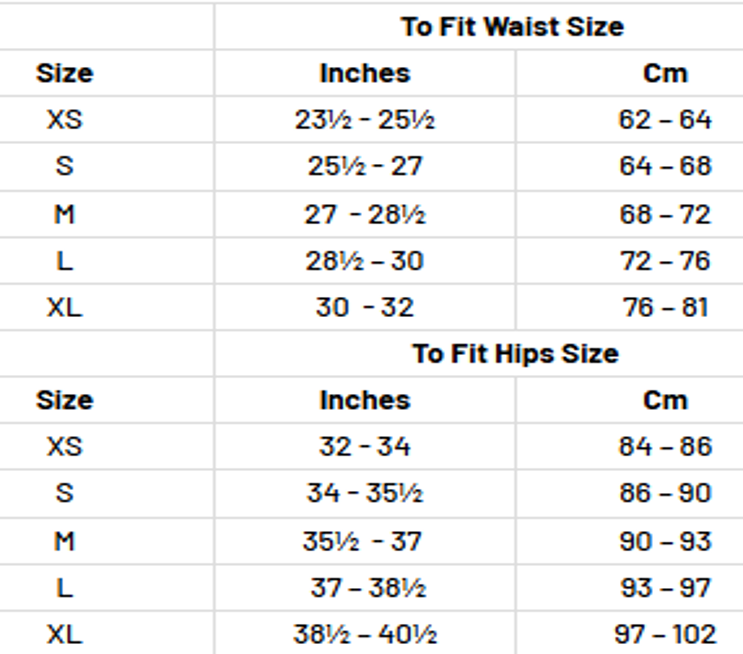Click waist cm value 64 – 68
This screenshot has height=654, width=743.
coord(665,165)
